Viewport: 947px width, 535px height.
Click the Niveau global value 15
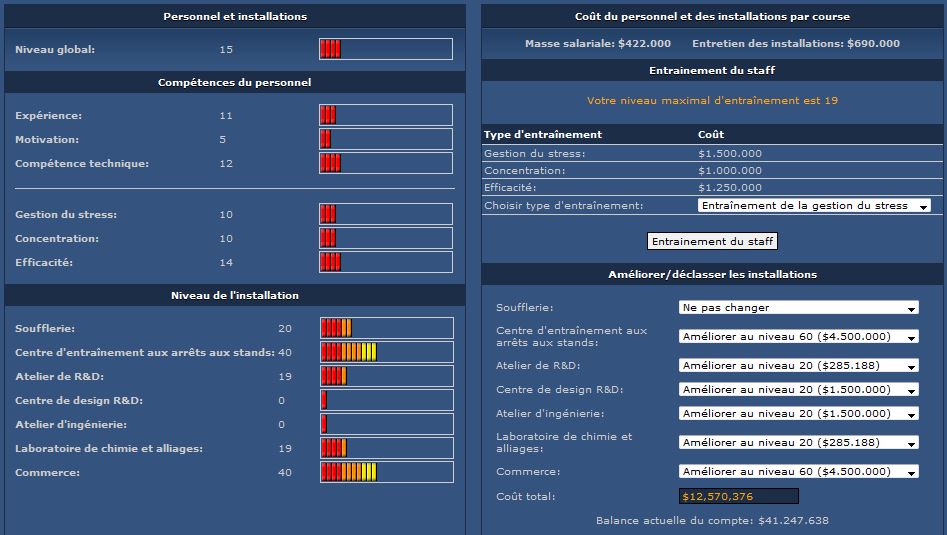226,50
